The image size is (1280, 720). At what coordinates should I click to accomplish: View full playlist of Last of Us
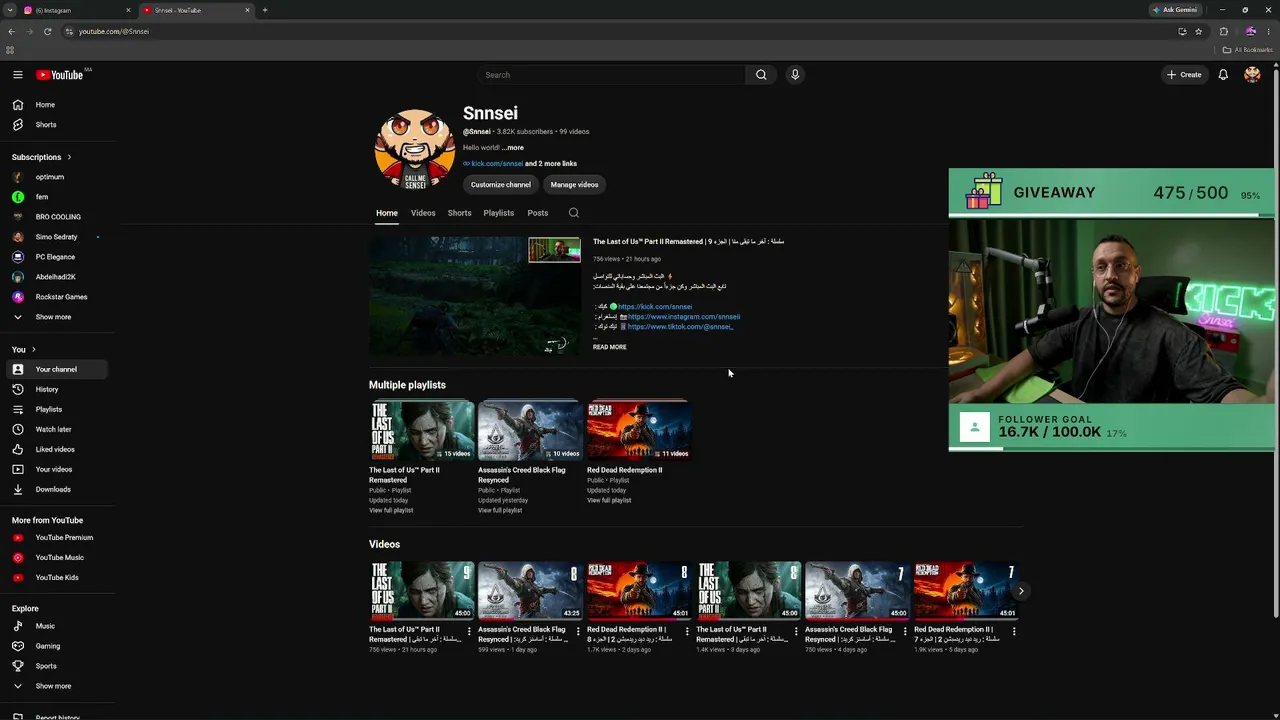pyautogui.click(x=391, y=511)
